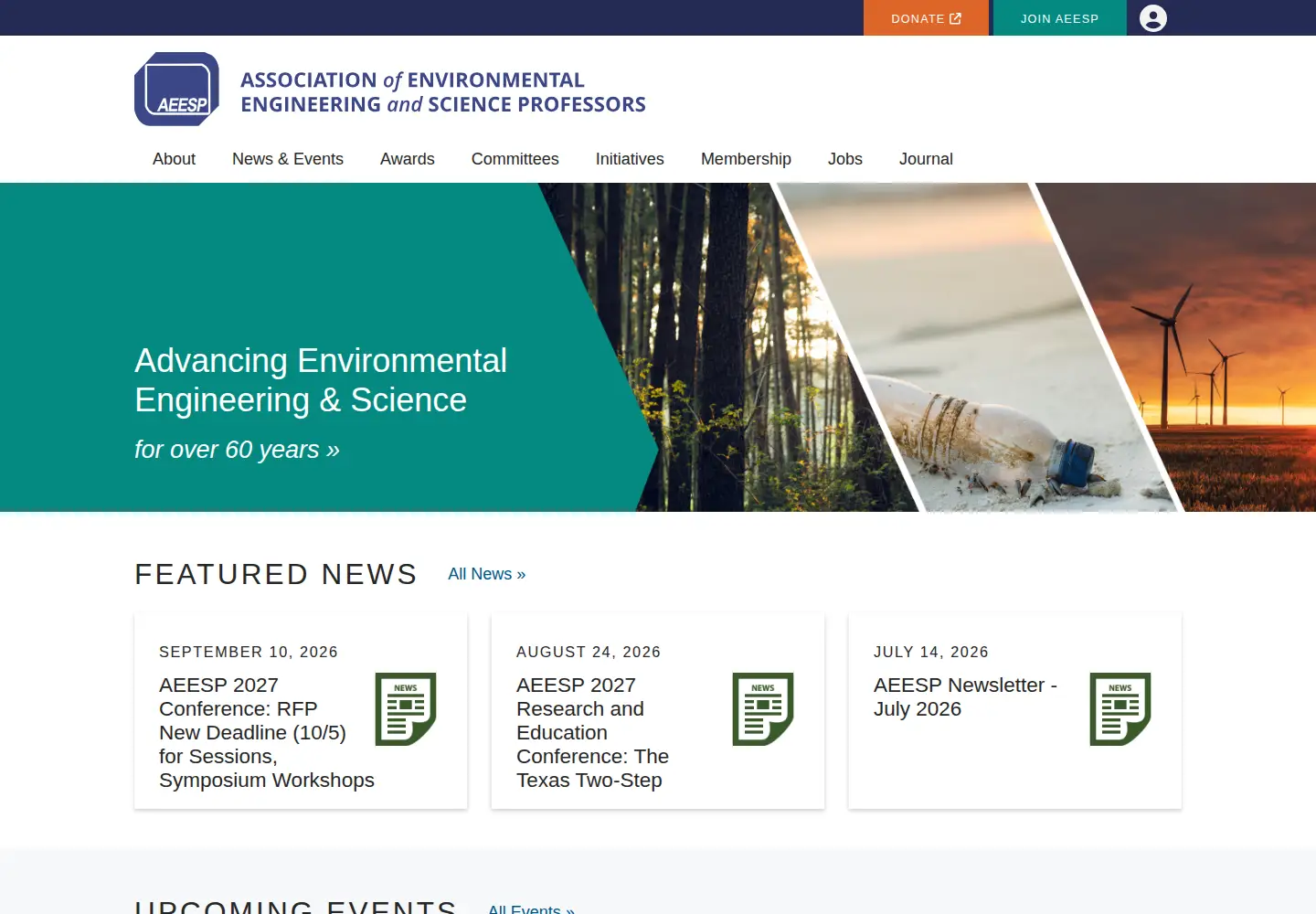Screen dimensions: 1316x914
Task: Click the July 14, 2026 date
Action: 931,652
